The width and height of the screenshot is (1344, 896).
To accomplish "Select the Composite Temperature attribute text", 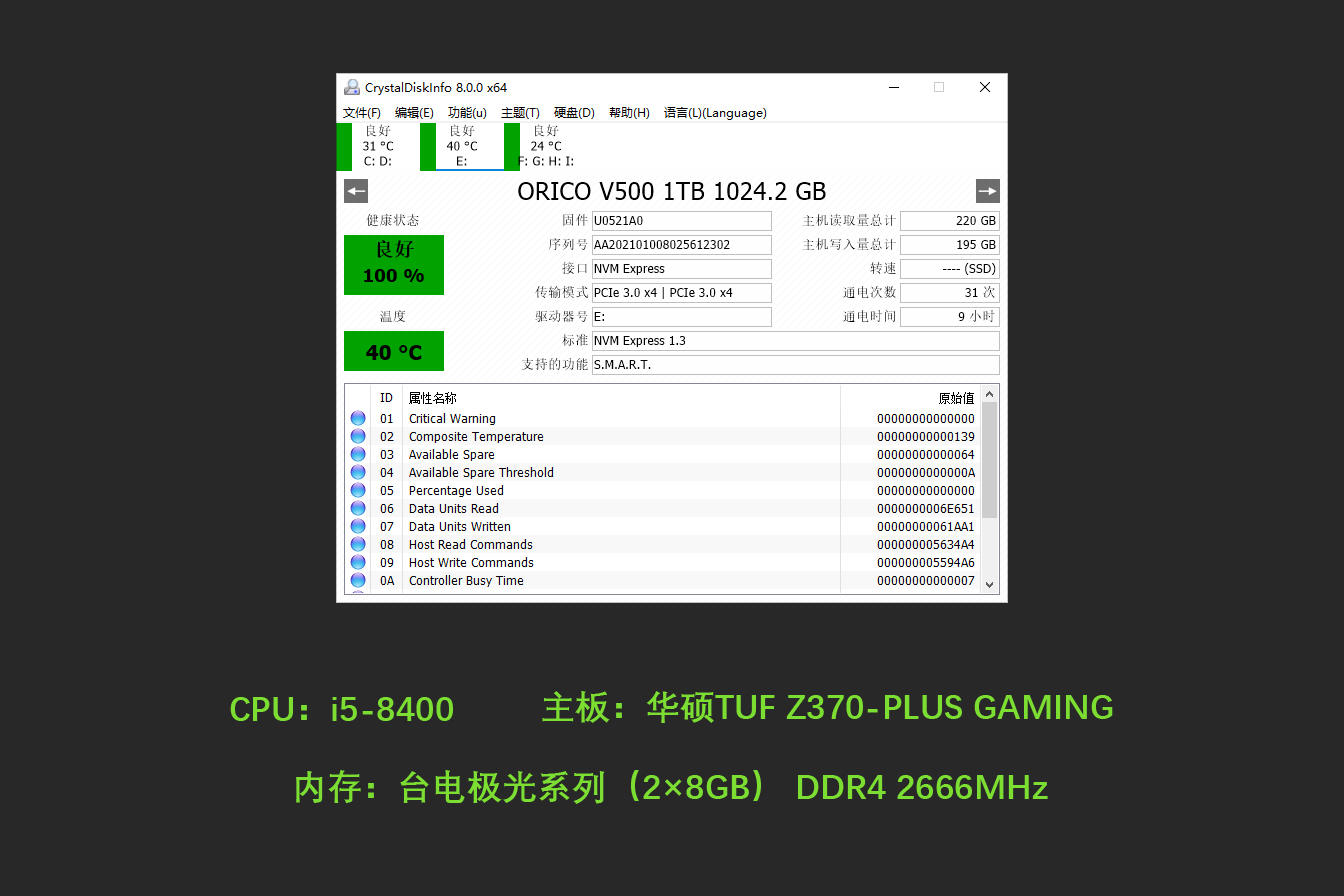I will click(x=476, y=437).
